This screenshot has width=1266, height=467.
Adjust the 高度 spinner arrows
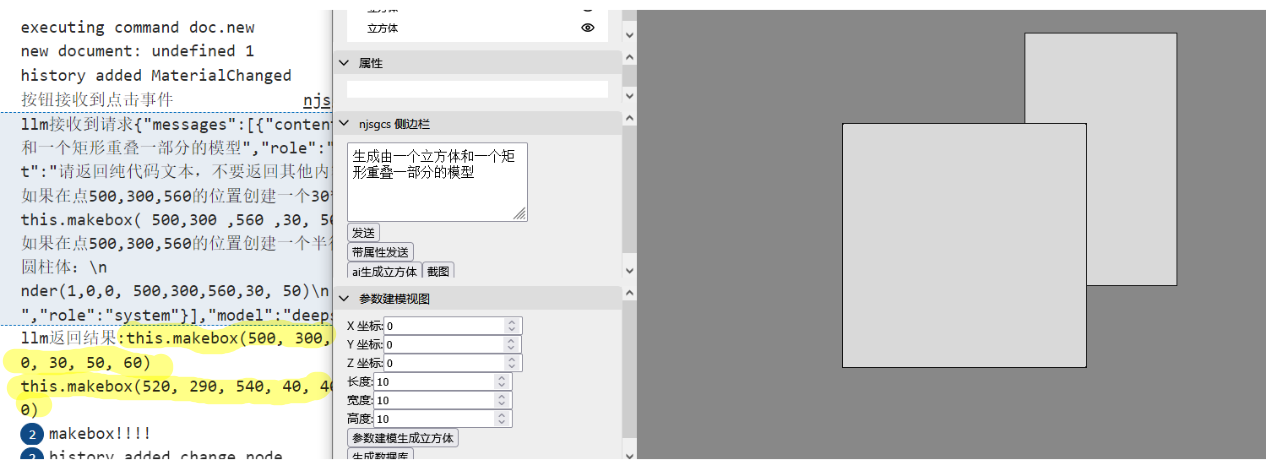tap(501, 419)
